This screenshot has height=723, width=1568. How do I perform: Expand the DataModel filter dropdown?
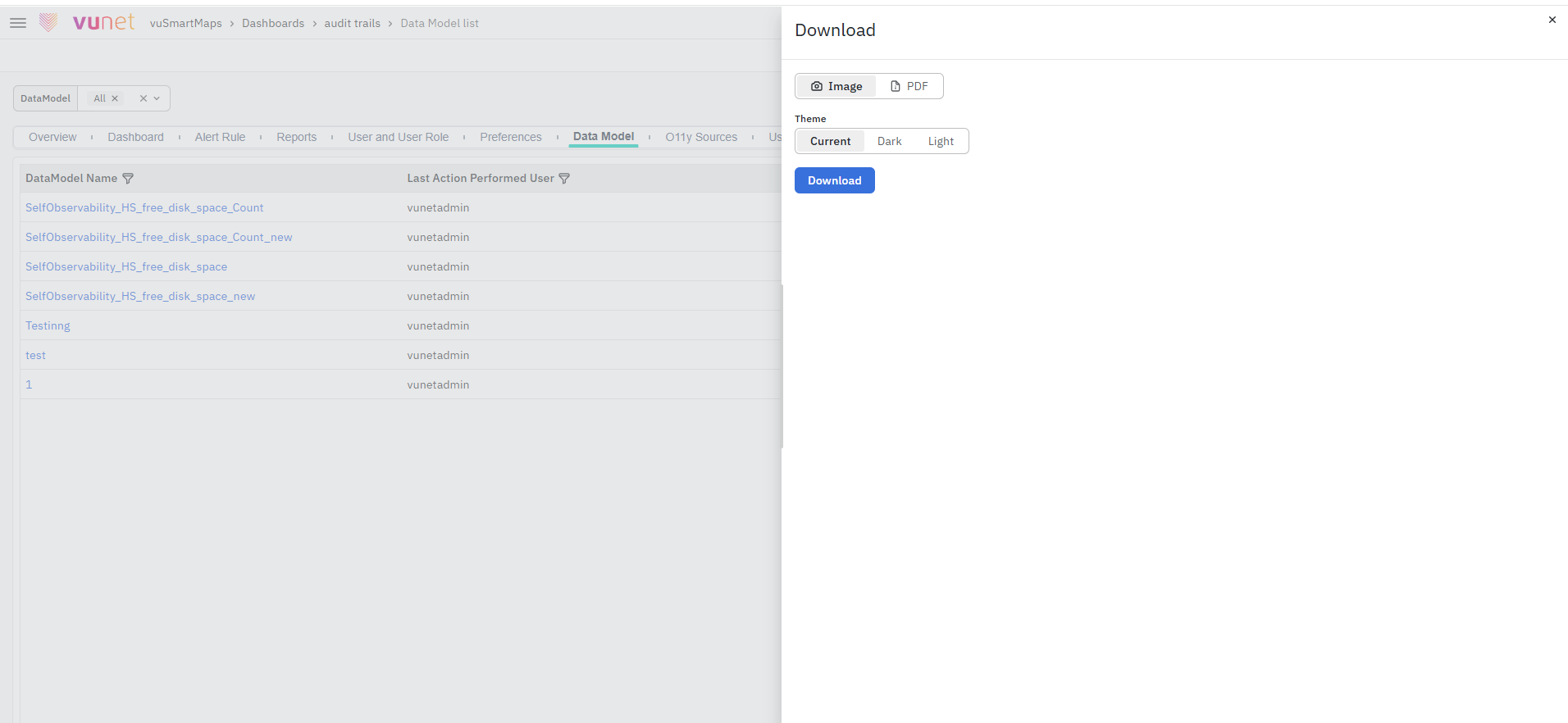click(x=157, y=98)
